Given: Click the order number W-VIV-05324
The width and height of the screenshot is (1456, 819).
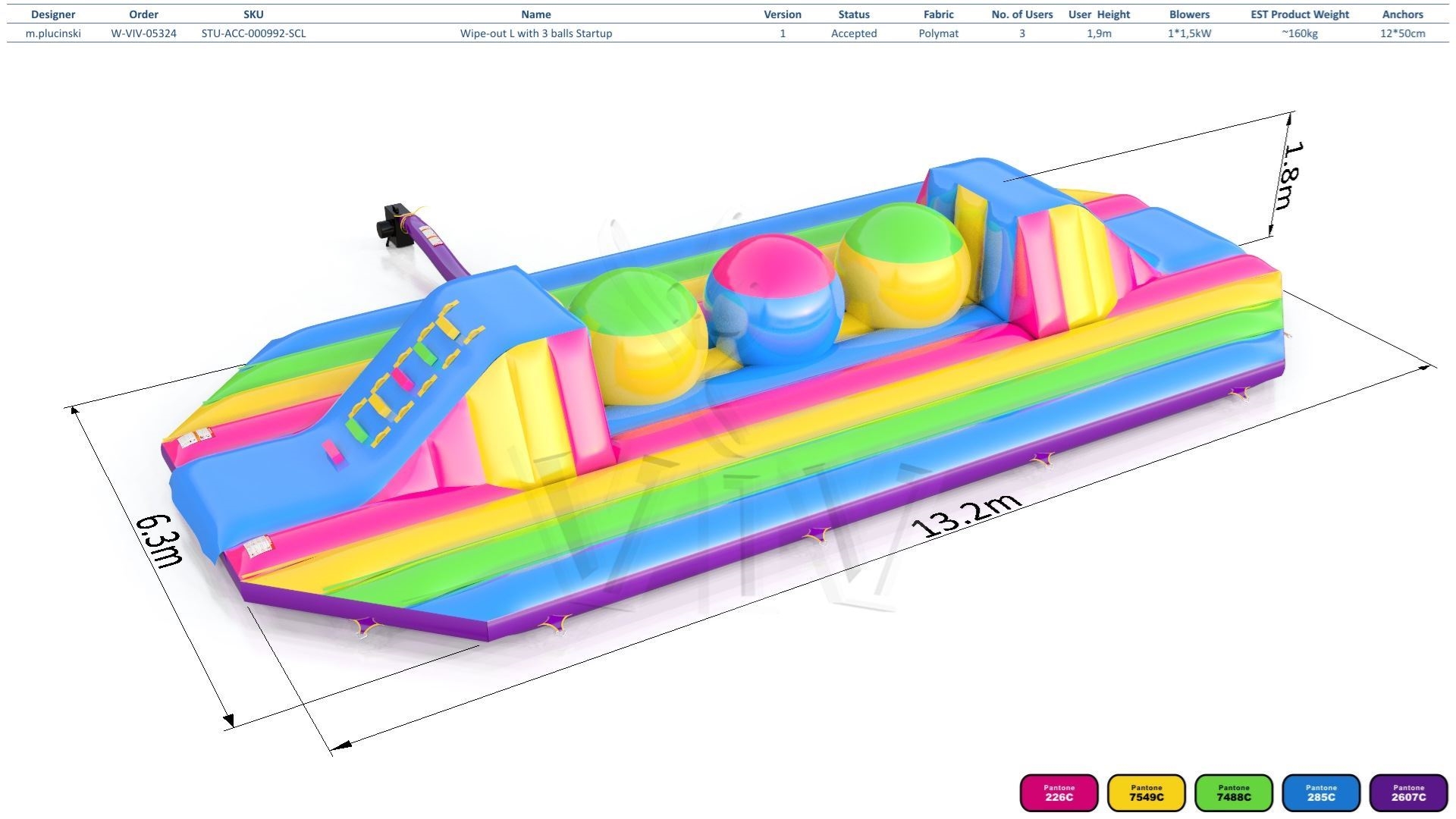Looking at the screenshot, I should [x=143, y=33].
